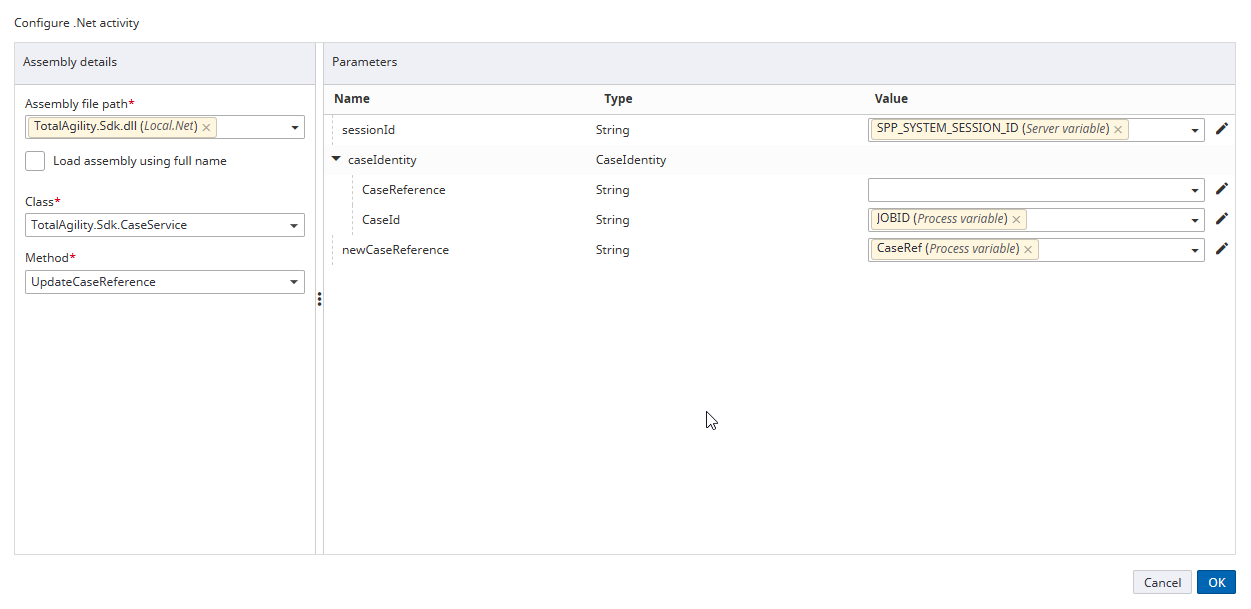The height and width of the screenshot is (609, 1251).
Task: Remove the TotalAgility.Sdk.dll assembly tag
Action: [206, 127]
